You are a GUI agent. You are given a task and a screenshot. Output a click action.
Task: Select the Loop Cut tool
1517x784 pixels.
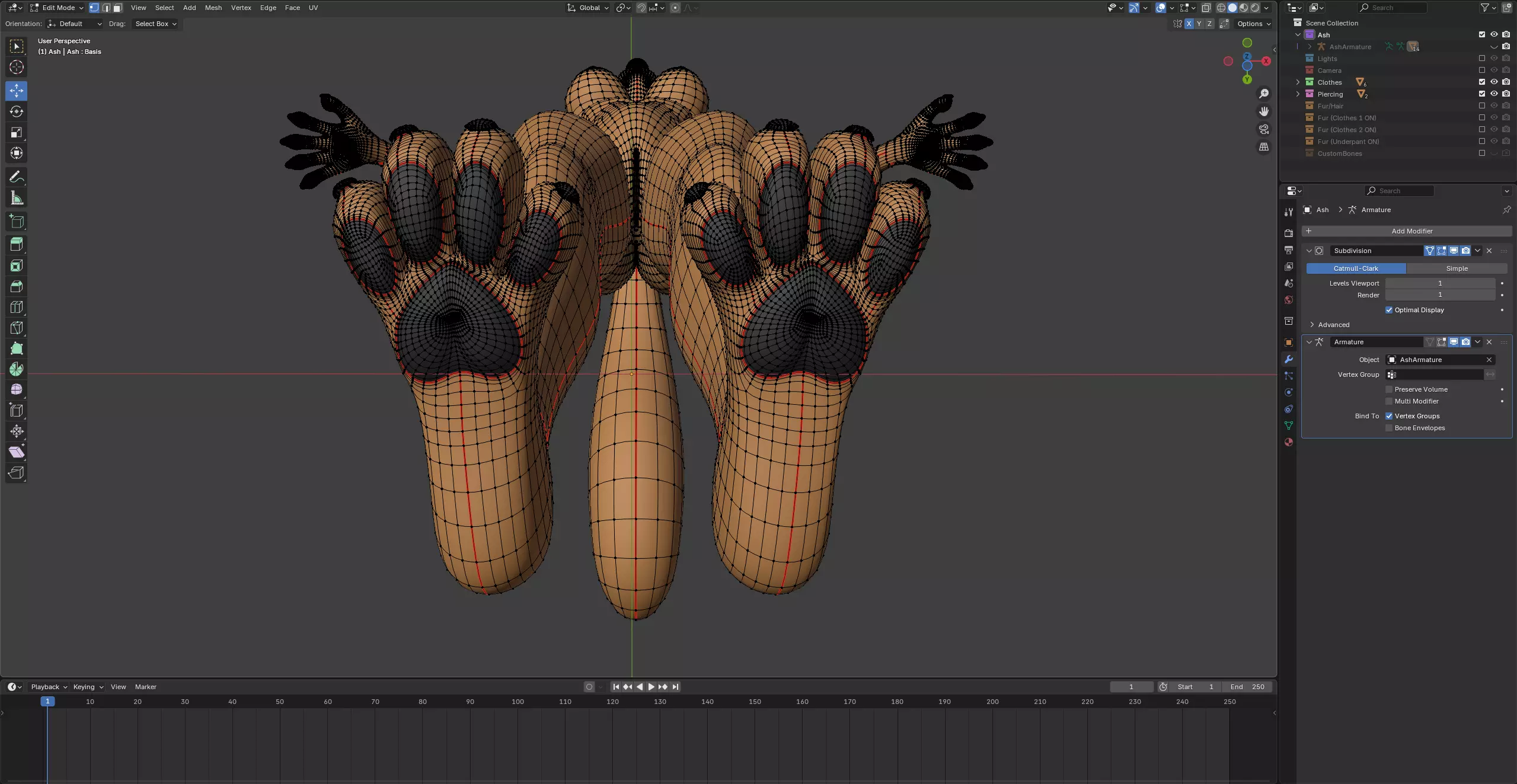[17, 307]
